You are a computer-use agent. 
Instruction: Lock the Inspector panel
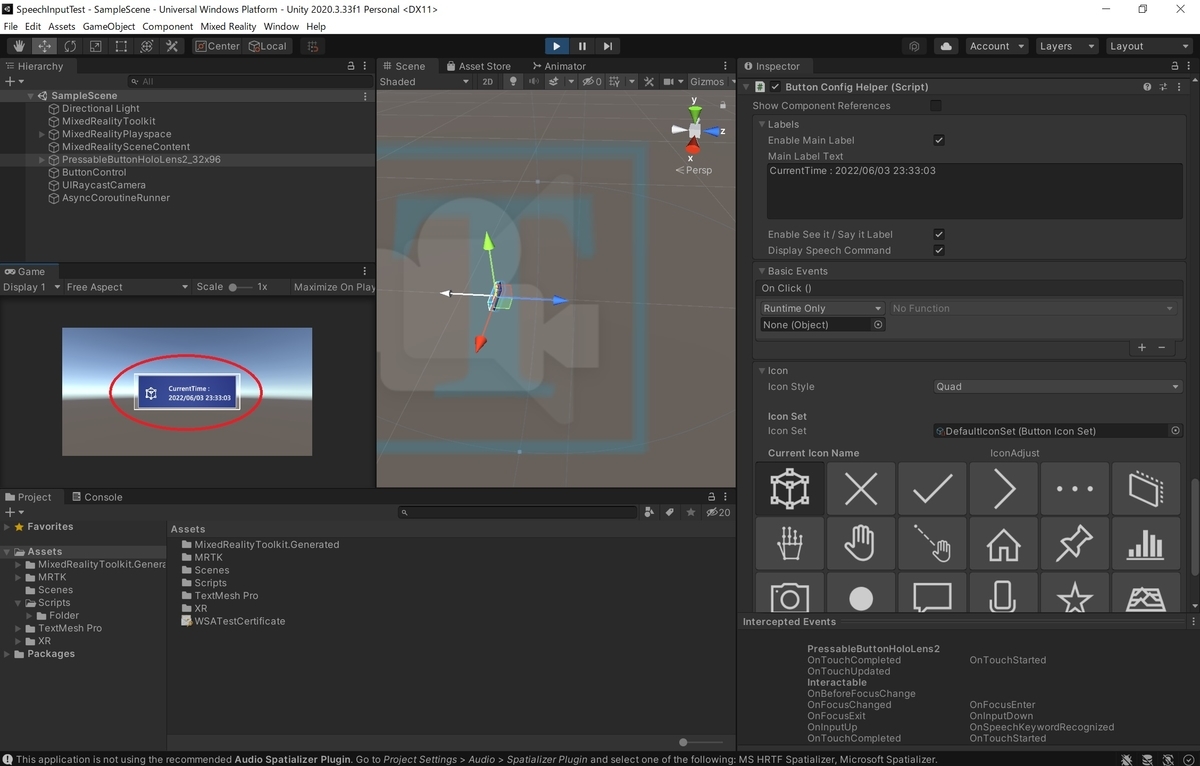coord(1174,66)
